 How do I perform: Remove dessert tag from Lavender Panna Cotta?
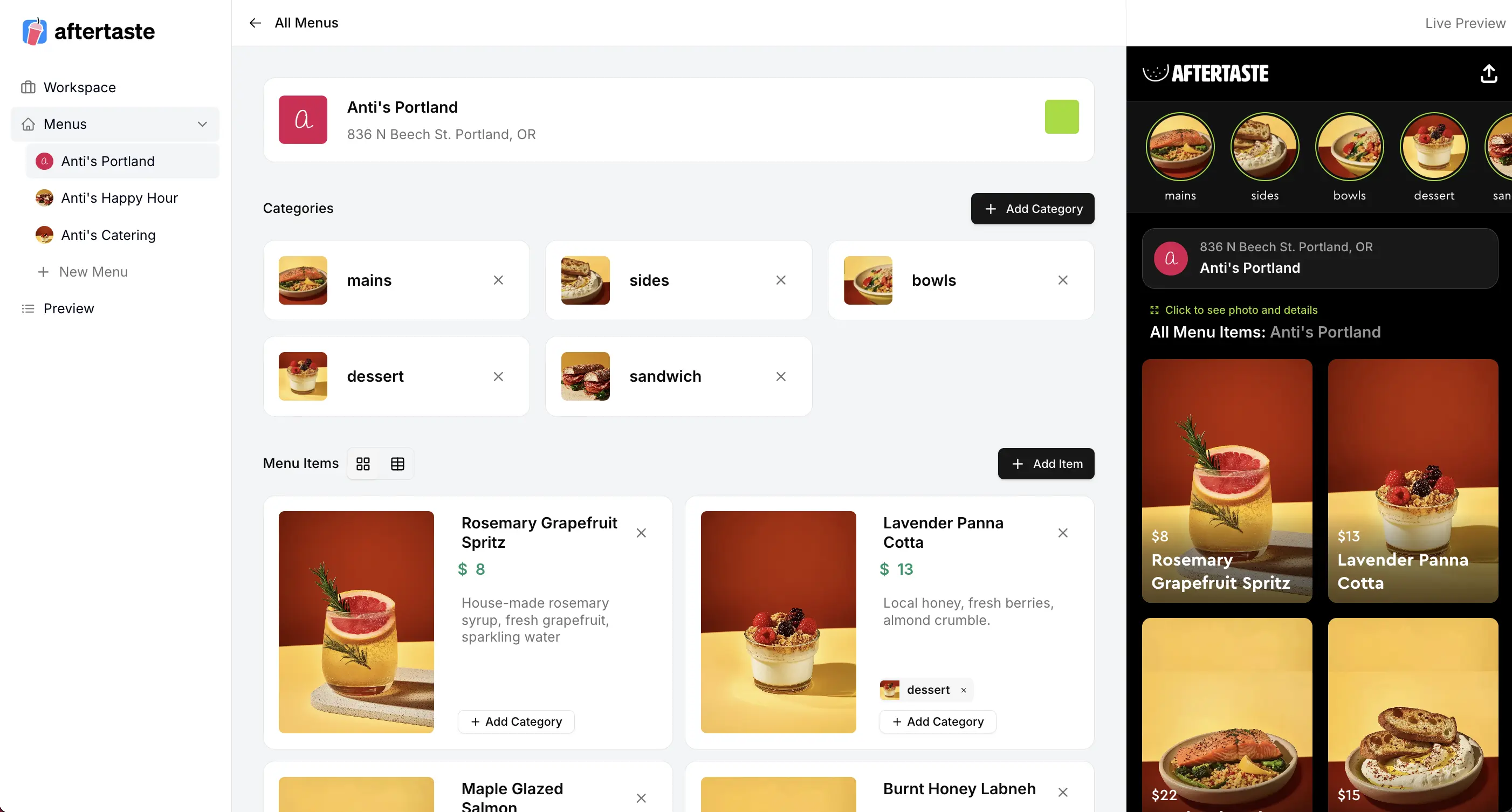click(x=963, y=690)
